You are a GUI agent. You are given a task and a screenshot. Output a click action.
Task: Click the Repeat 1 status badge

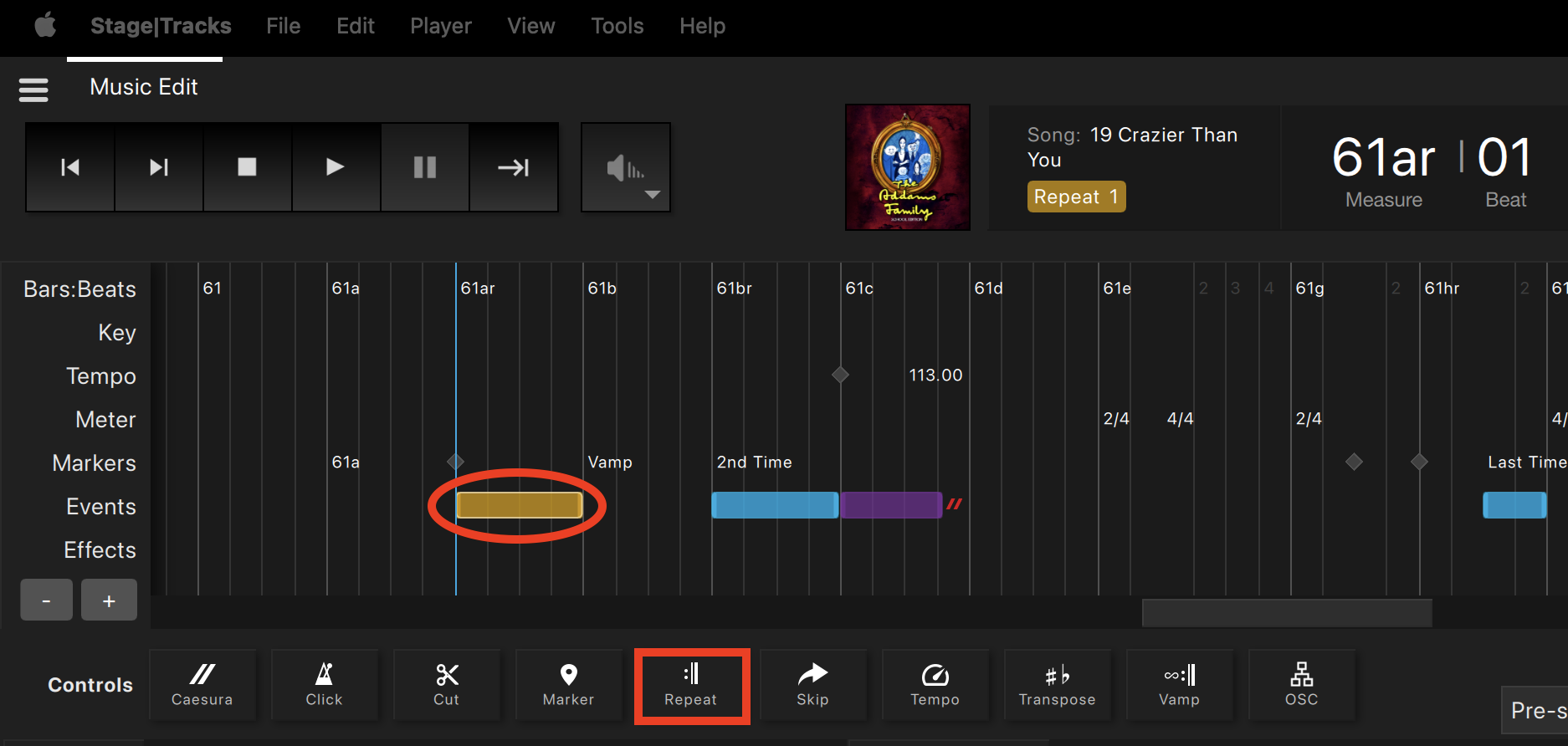(x=1076, y=197)
